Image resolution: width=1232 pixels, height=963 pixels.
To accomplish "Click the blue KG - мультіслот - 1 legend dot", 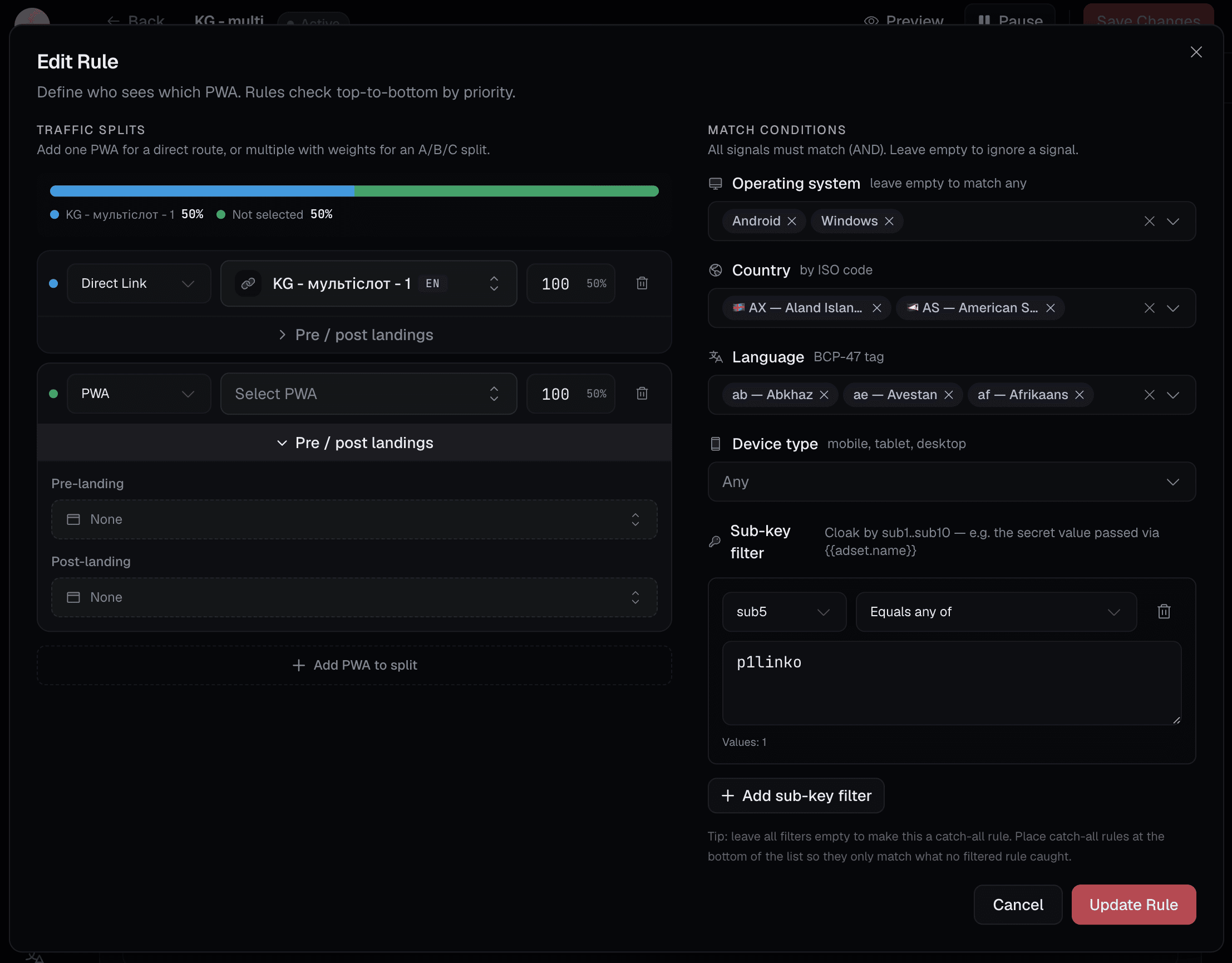I will click(55, 214).
